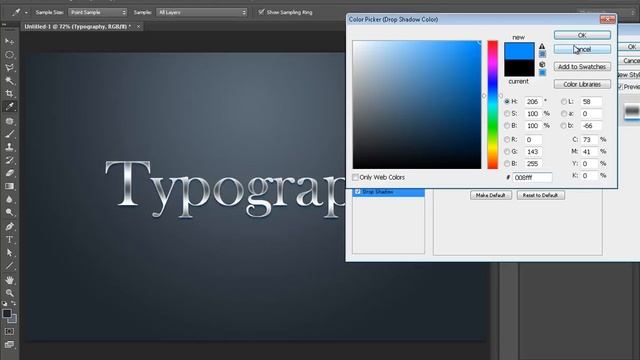Viewport: 640px width, 360px height.
Task: Click the C value field showing 73
Action: (x=589, y=140)
